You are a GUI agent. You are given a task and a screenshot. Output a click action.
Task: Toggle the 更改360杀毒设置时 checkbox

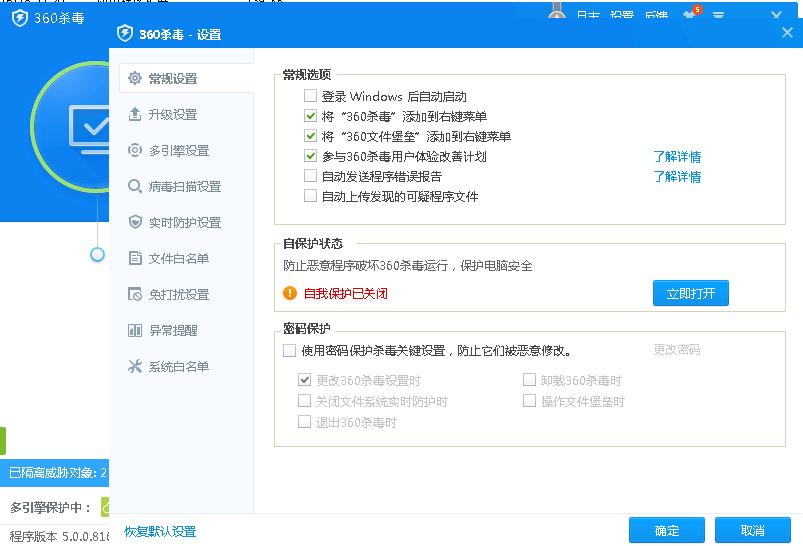(304, 380)
